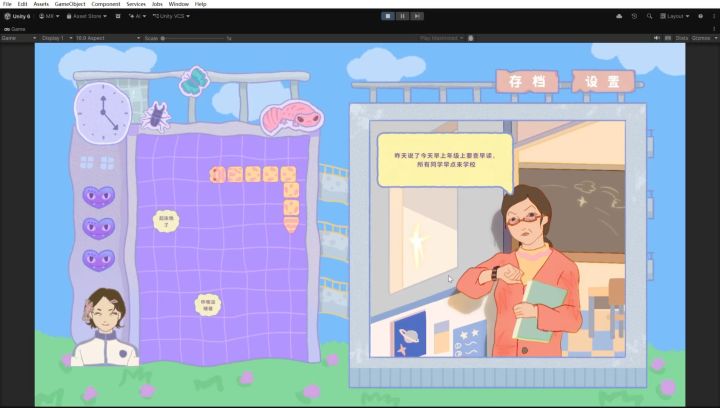This screenshot has width=720, height=408.
Task: Open the Play Maximized dropdown
Action: pos(441,38)
